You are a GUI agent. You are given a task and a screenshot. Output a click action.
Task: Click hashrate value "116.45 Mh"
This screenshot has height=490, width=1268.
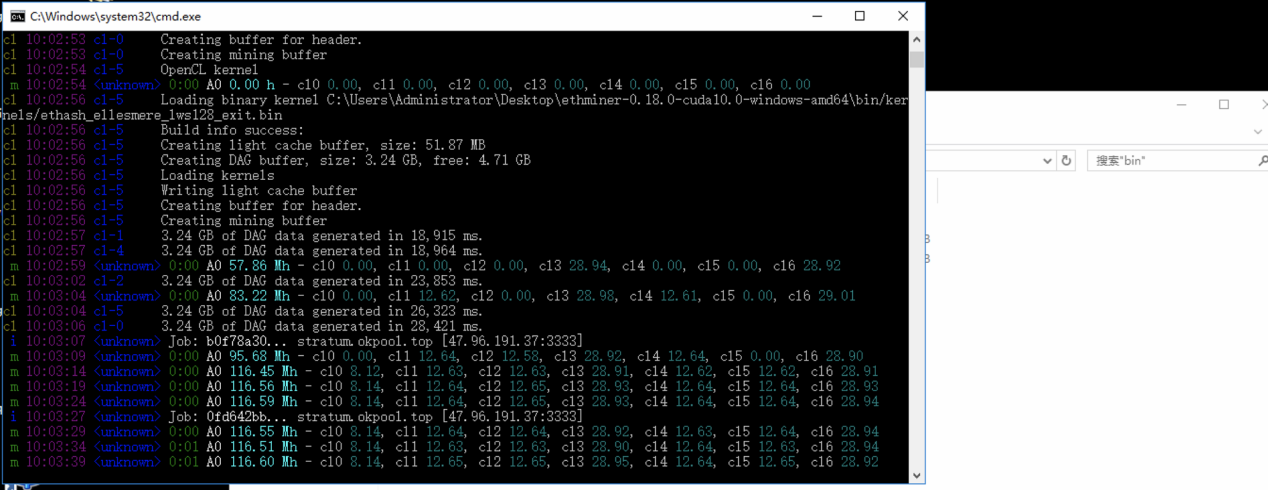tap(263, 371)
